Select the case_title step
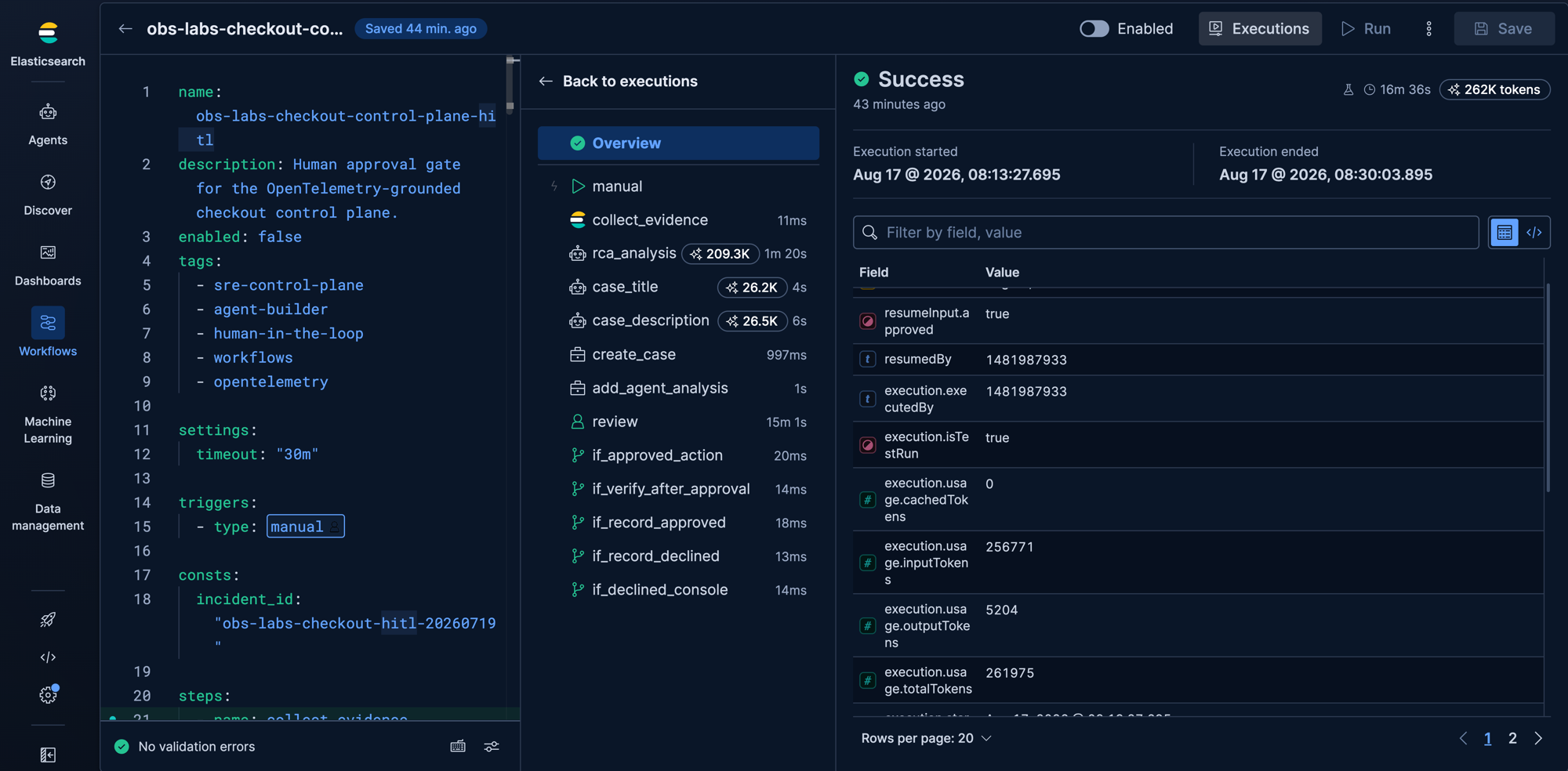Screen dimensions: 1568x771 678,288
